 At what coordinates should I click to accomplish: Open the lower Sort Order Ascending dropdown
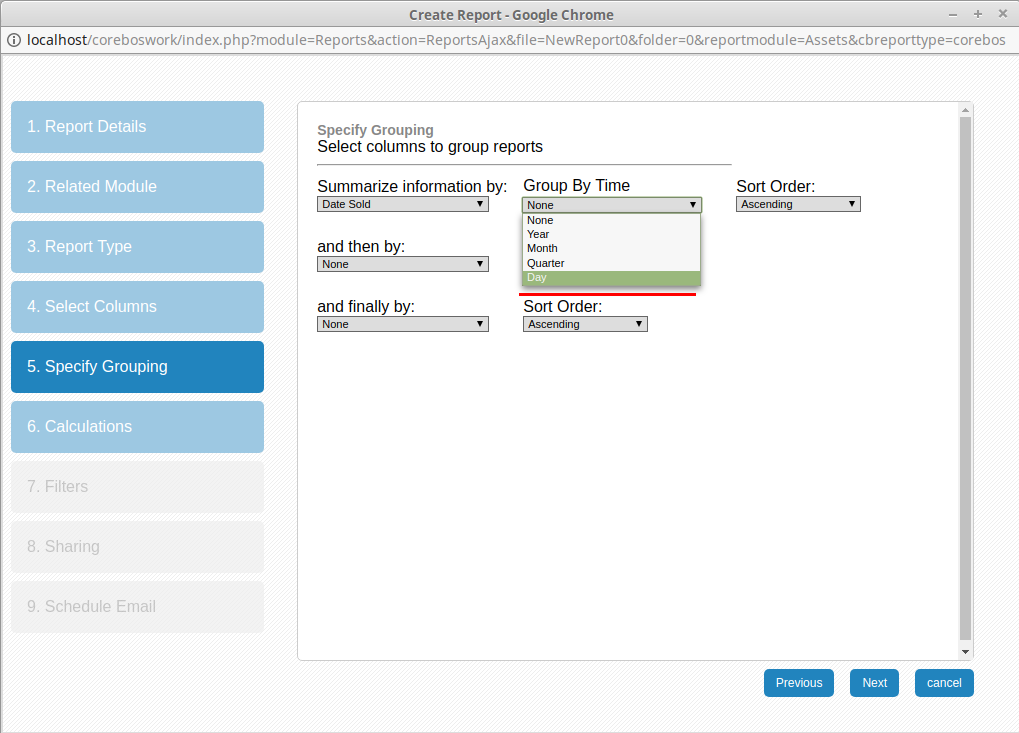tap(584, 324)
